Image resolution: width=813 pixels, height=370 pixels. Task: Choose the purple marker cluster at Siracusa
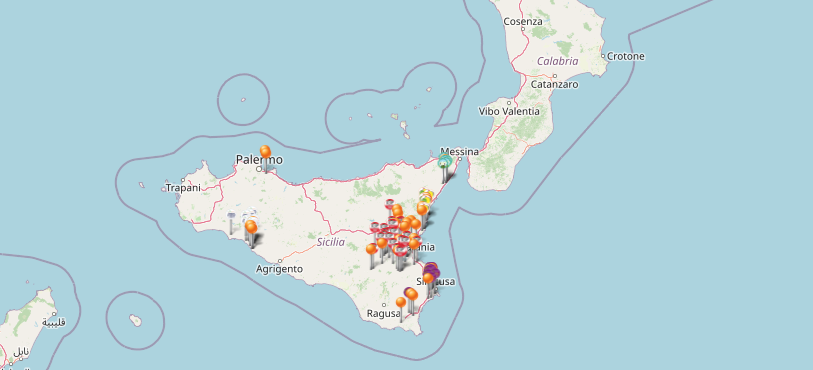pyautogui.click(x=431, y=270)
